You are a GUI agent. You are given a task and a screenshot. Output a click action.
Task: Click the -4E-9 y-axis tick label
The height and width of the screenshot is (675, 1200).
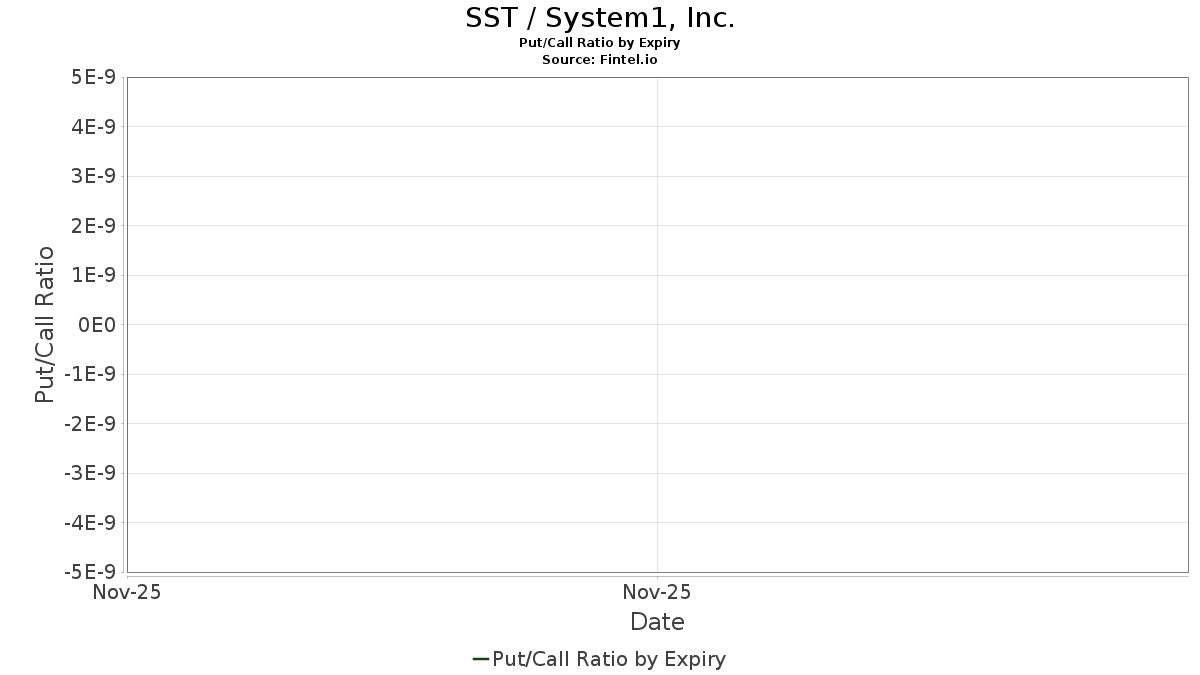click(90, 522)
